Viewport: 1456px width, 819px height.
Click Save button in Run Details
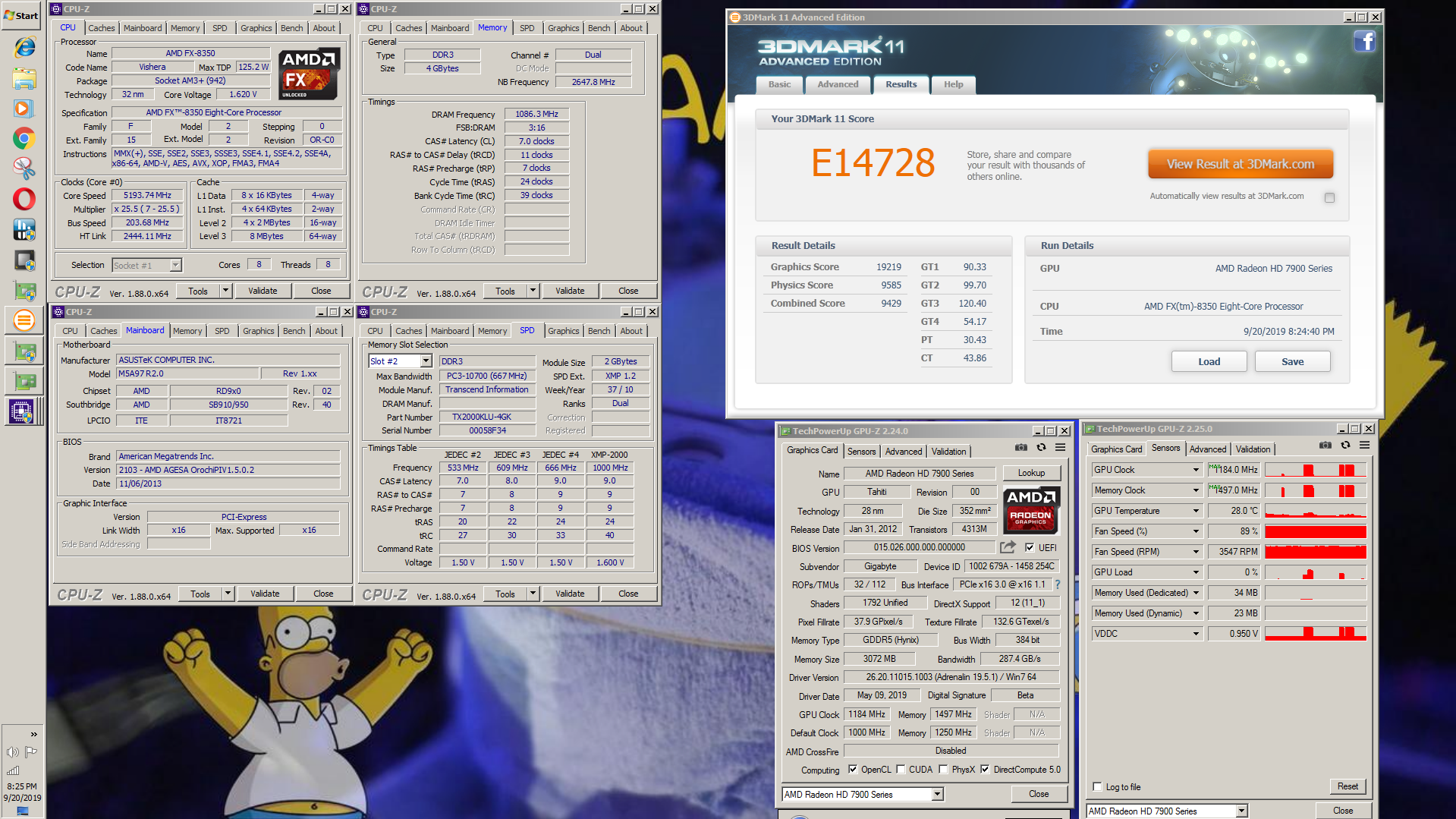pyautogui.click(x=1292, y=361)
